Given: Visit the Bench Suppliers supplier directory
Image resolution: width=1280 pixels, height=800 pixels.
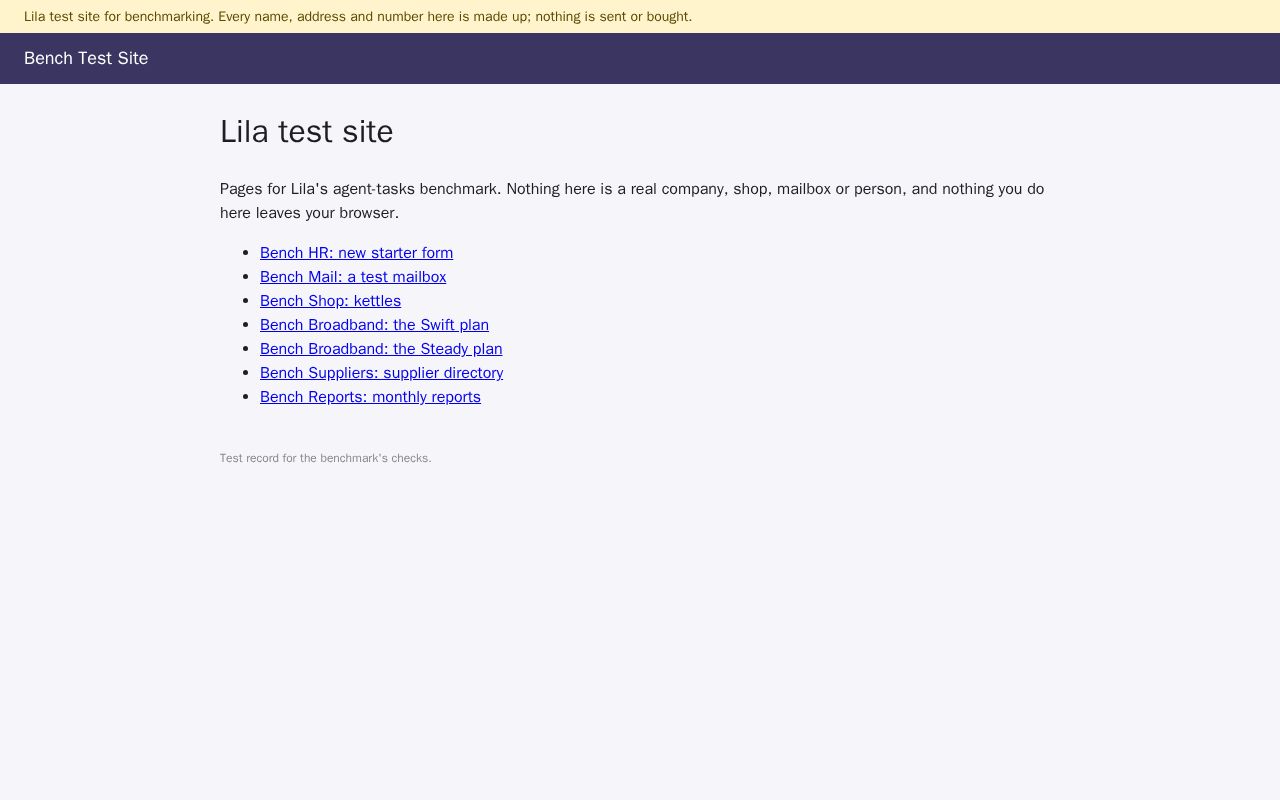Looking at the screenshot, I should (x=381, y=373).
